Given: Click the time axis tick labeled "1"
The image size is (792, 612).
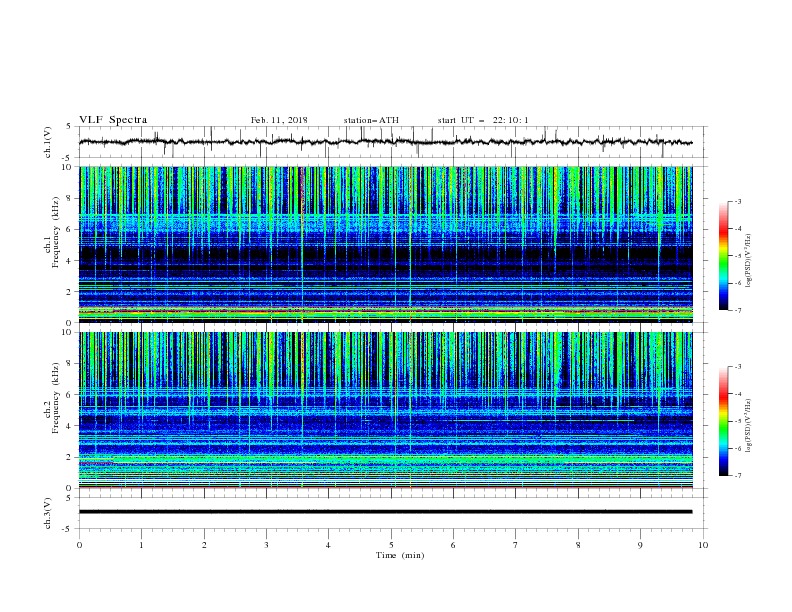Looking at the screenshot, I should [x=141, y=545].
